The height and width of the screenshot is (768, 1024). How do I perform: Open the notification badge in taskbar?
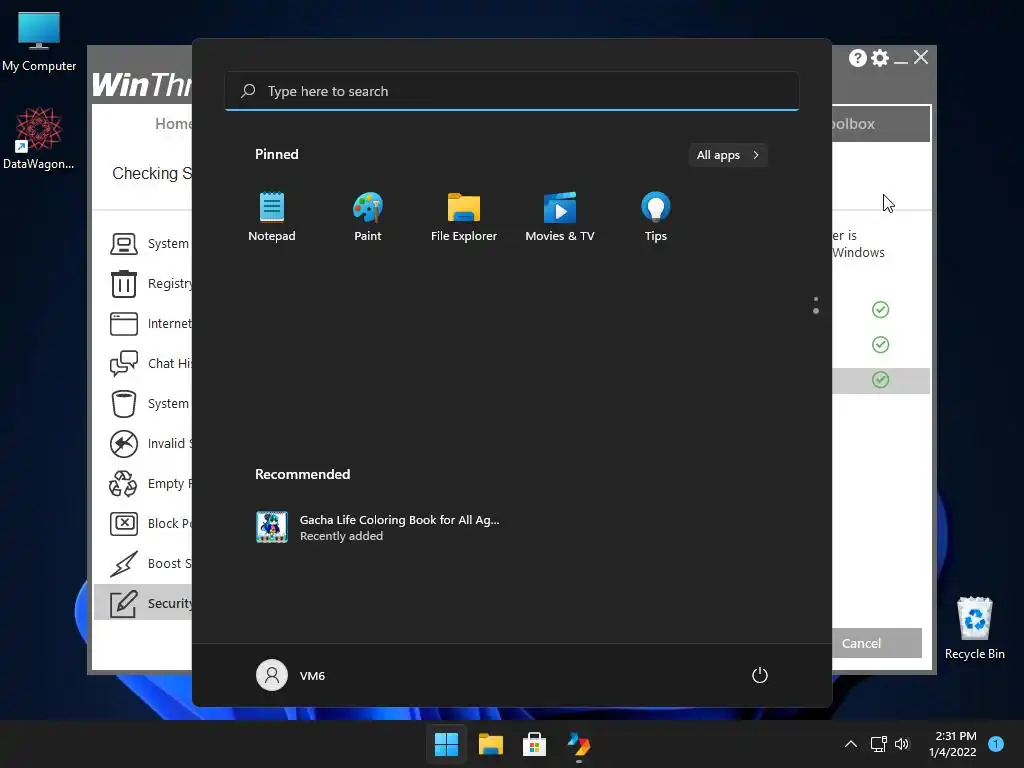(x=996, y=744)
